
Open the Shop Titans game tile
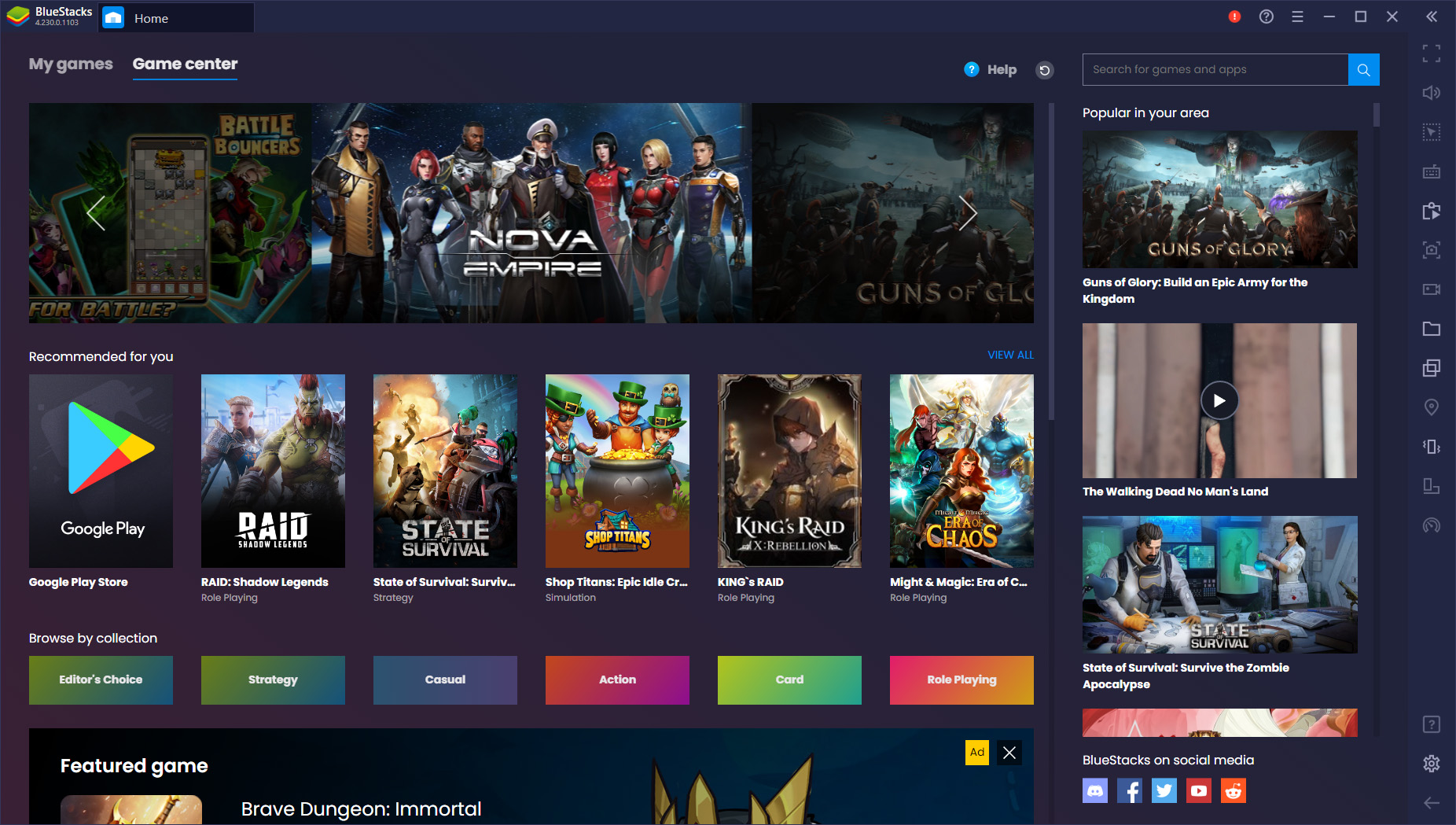coord(617,470)
